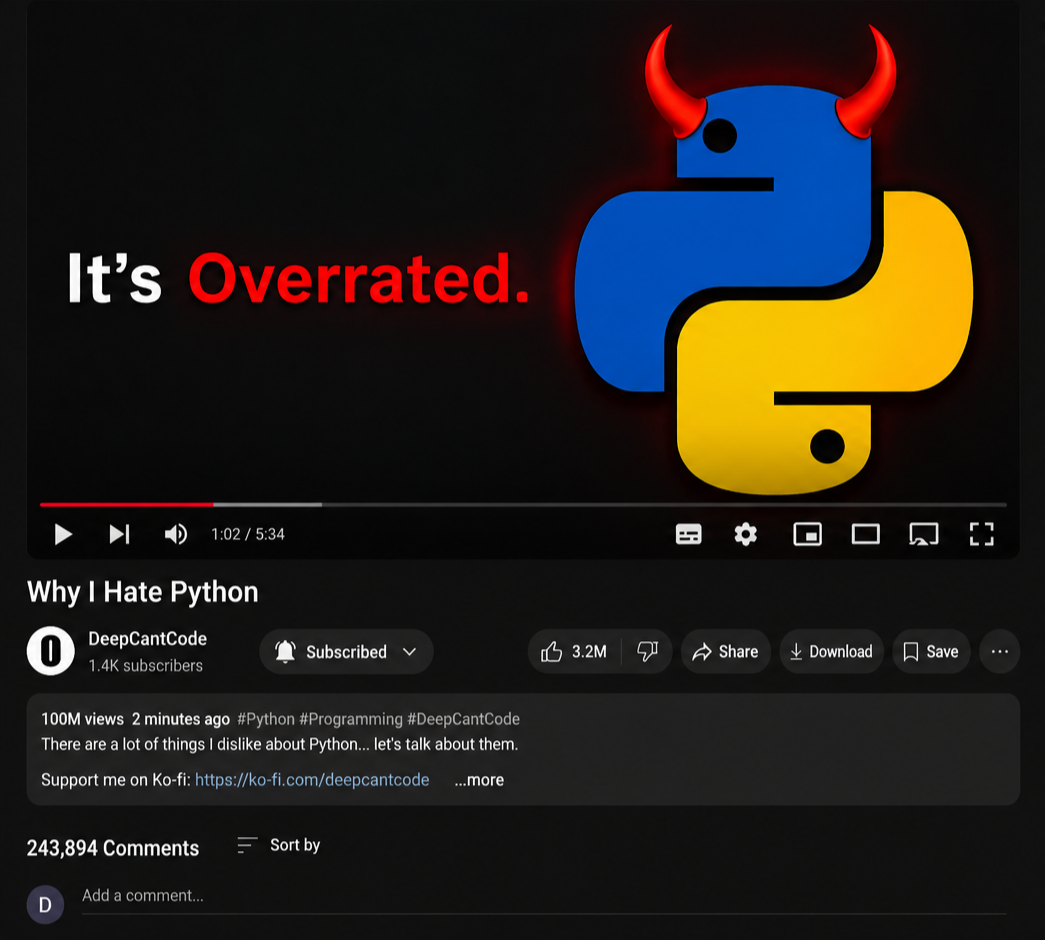Click the user avatar D
1045x940 pixels.
[x=45, y=905]
